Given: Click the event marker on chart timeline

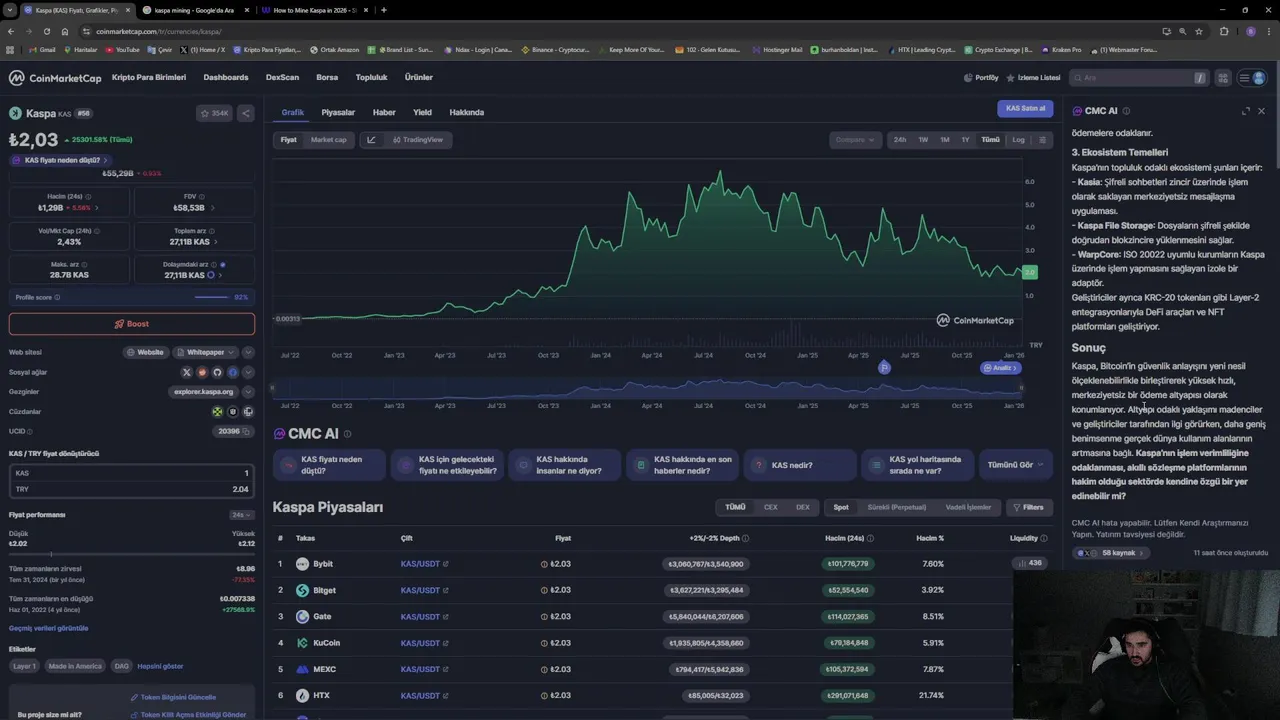Looking at the screenshot, I should coord(884,368).
